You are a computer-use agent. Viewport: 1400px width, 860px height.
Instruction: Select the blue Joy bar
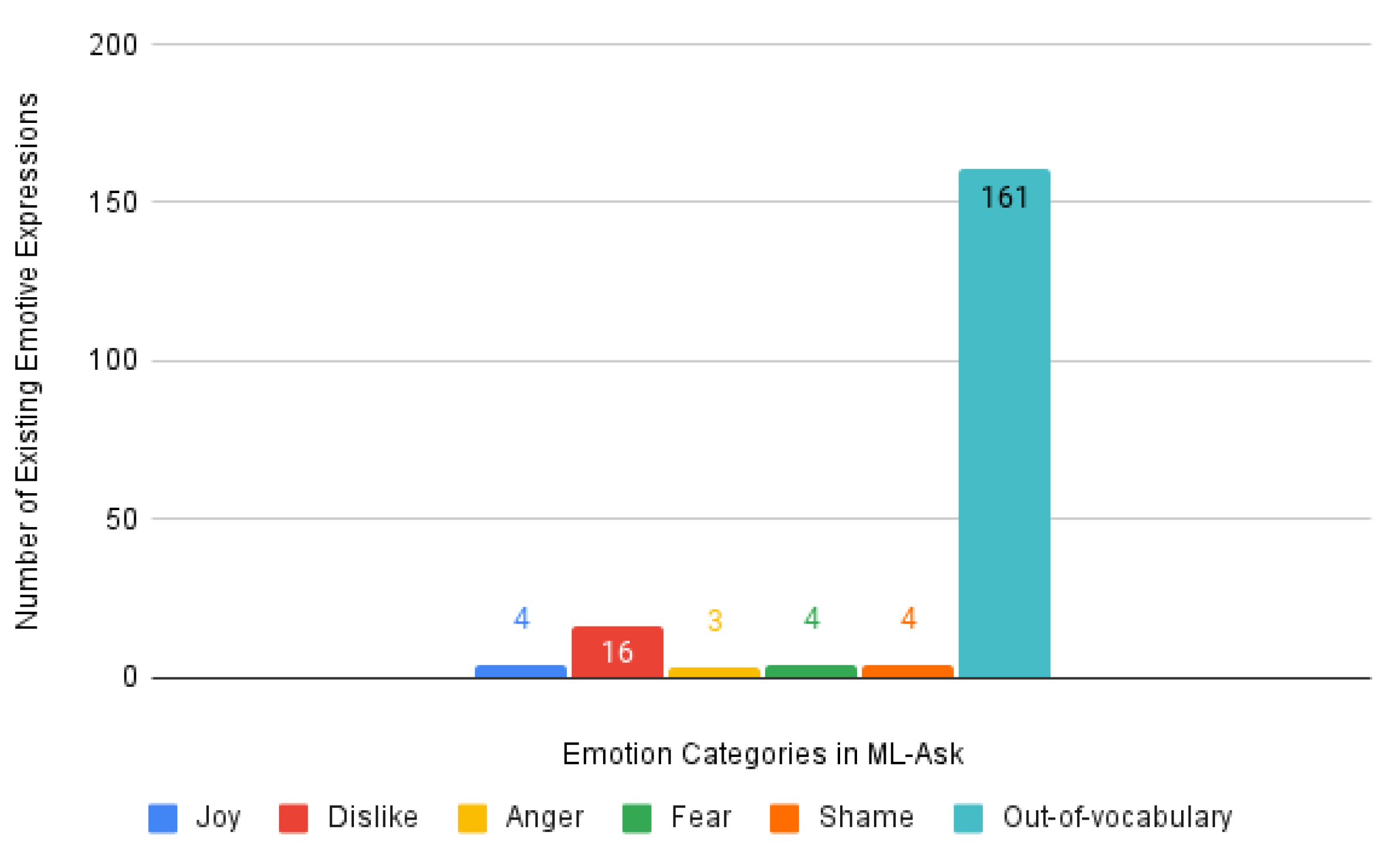click(x=521, y=671)
